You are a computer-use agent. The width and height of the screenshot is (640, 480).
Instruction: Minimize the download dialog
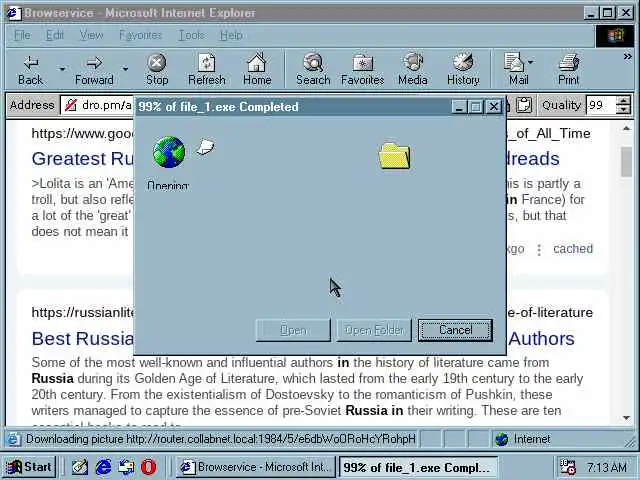click(x=459, y=107)
